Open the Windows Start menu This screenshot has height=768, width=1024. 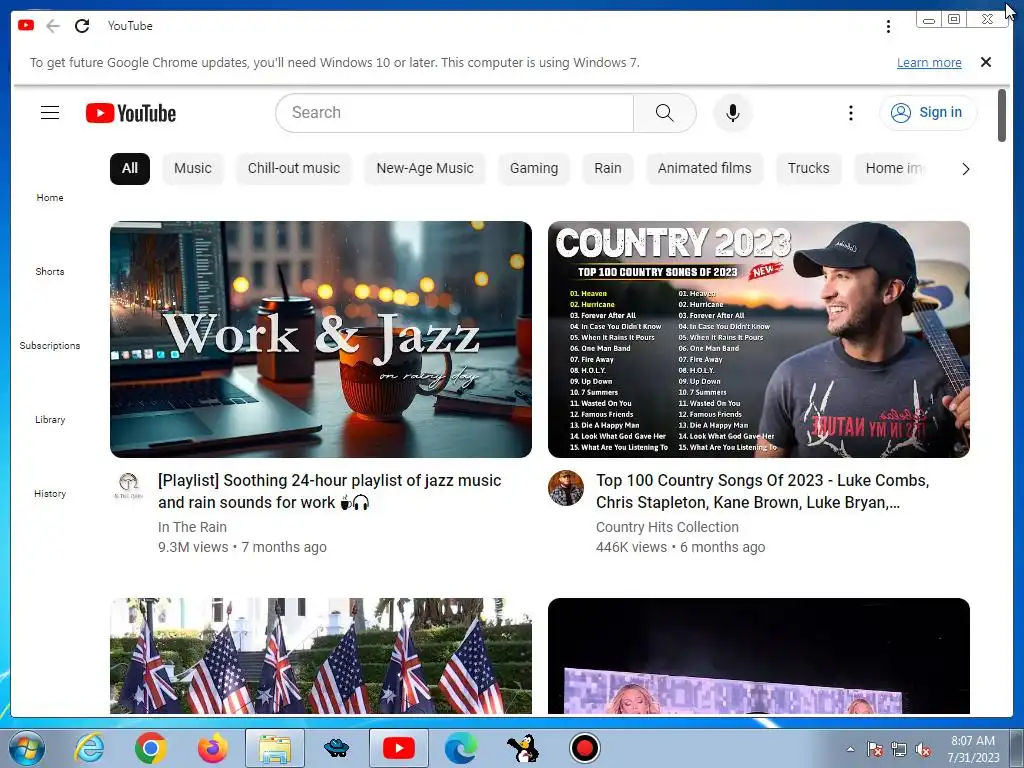[26, 748]
